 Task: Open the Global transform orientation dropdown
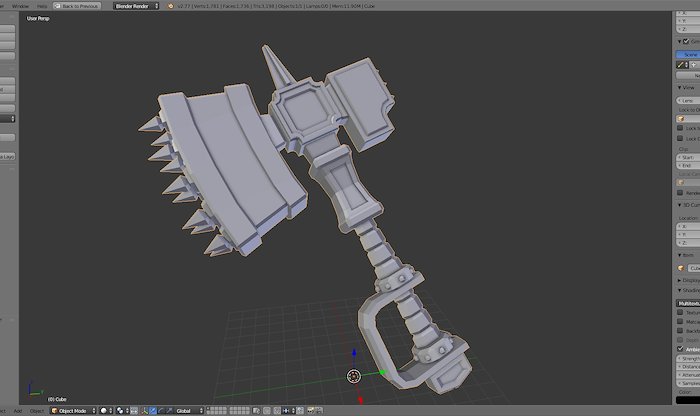point(190,410)
